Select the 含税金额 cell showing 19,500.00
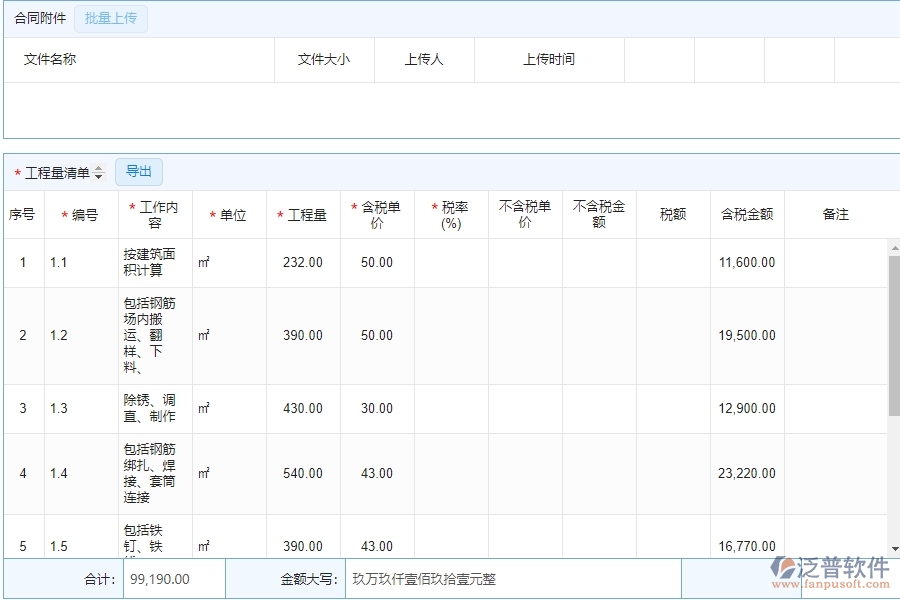Screen dimensions: 900x600 747,335
